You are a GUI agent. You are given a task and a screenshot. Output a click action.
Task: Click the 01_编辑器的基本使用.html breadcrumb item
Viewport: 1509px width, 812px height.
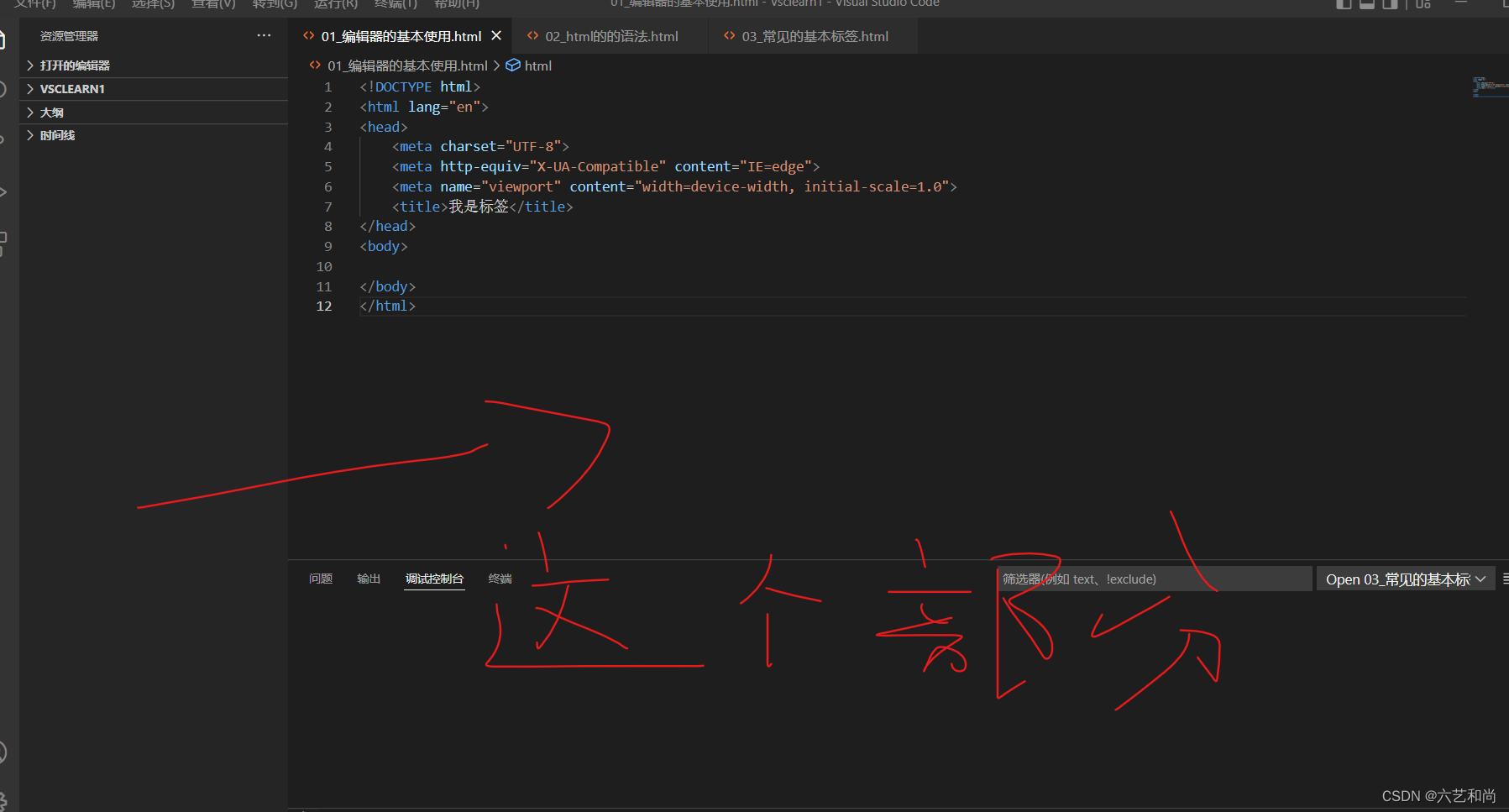(407, 65)
